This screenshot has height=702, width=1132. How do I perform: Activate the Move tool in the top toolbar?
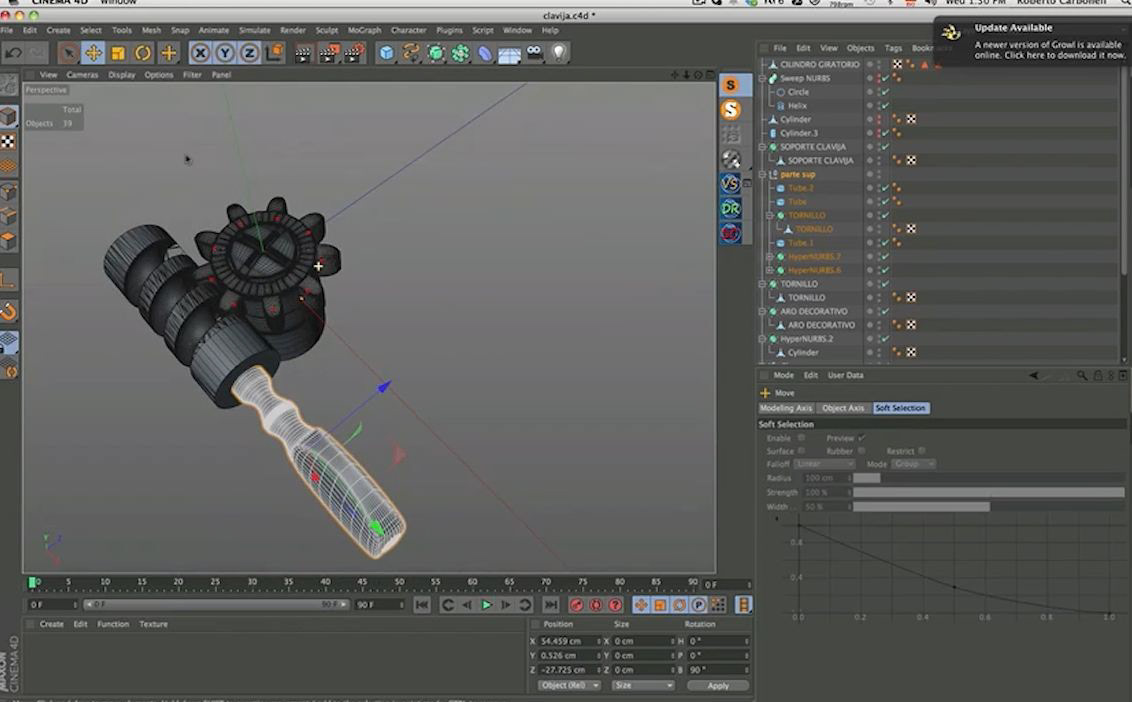(x=93, y=53)
